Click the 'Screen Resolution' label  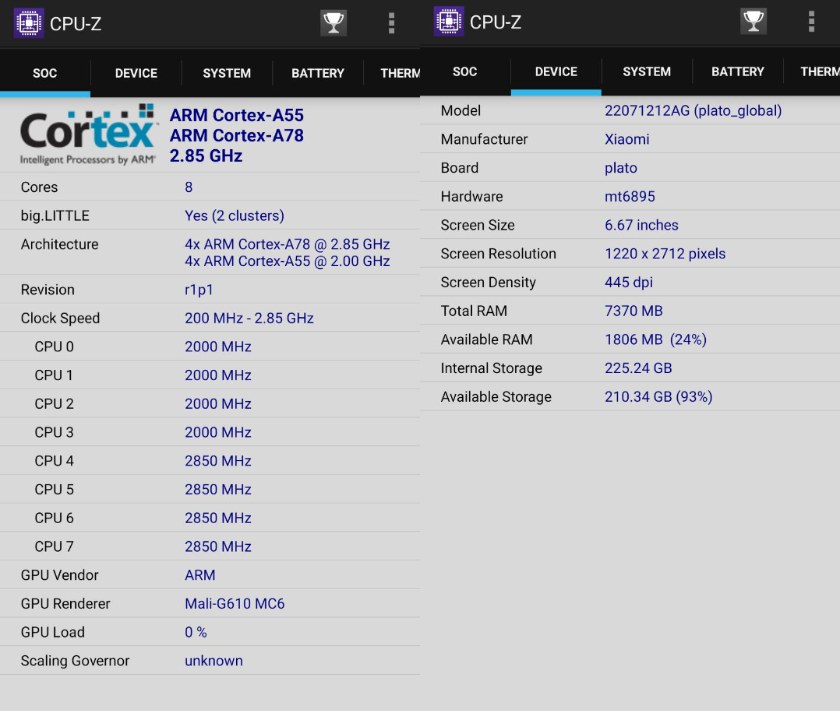click(498, 254)
